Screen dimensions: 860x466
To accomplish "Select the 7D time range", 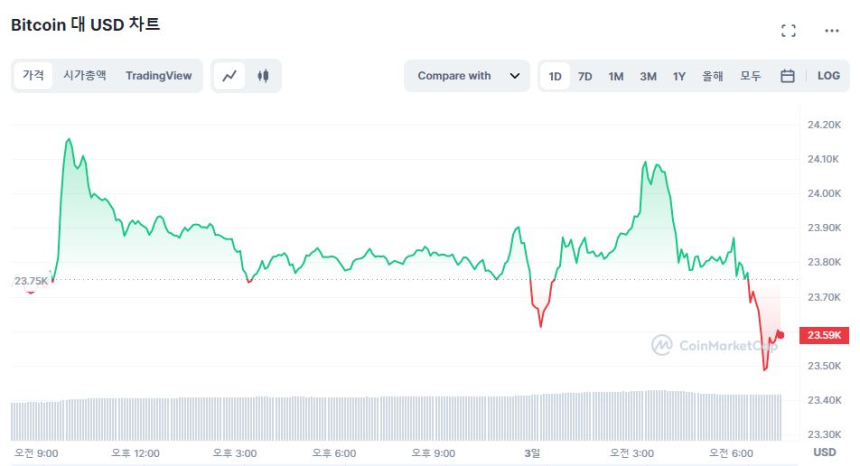I will click(585, 76).
